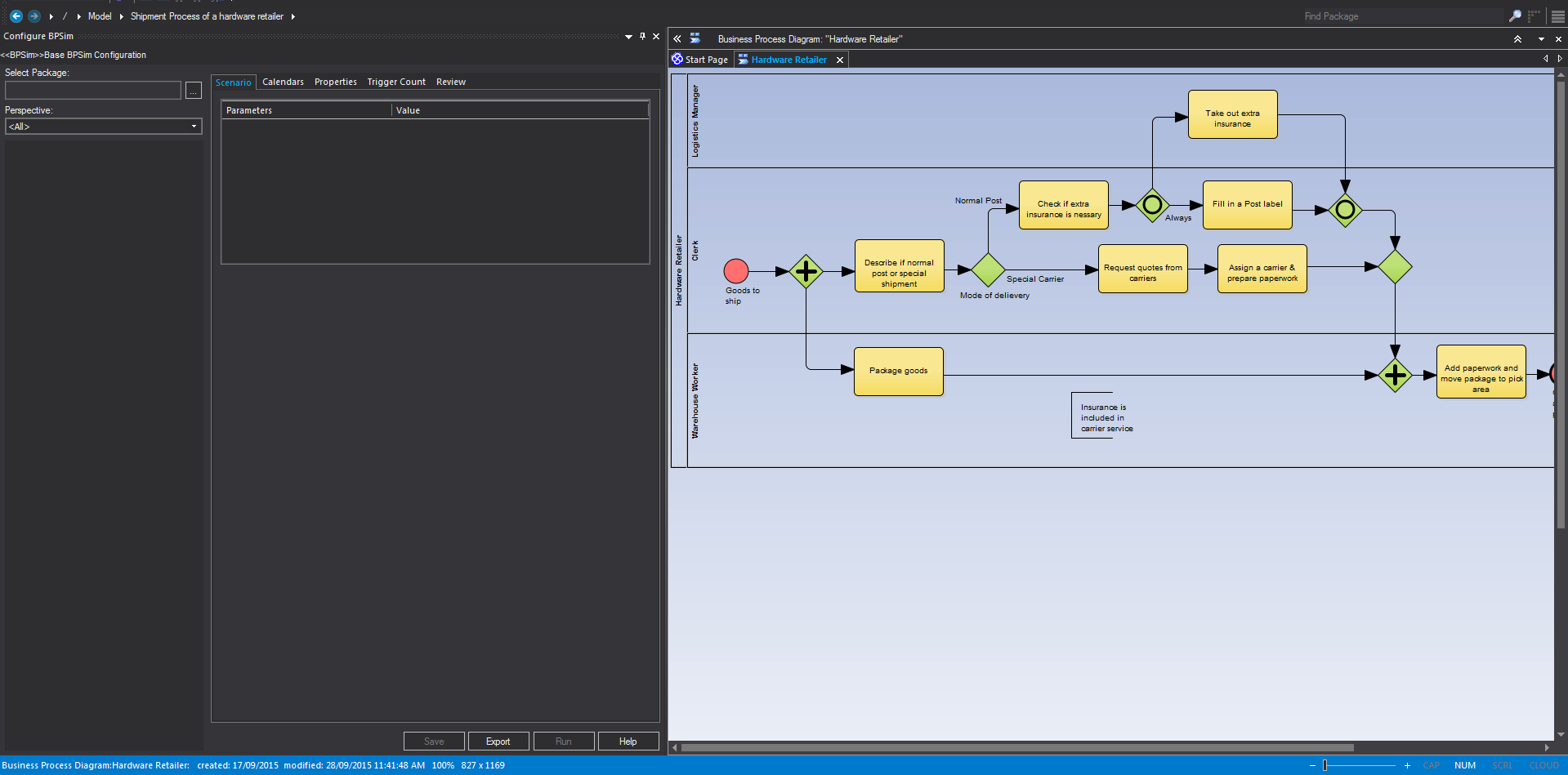
Task: Open the Perspective dropdown
Action: click(x=103, y=127)
